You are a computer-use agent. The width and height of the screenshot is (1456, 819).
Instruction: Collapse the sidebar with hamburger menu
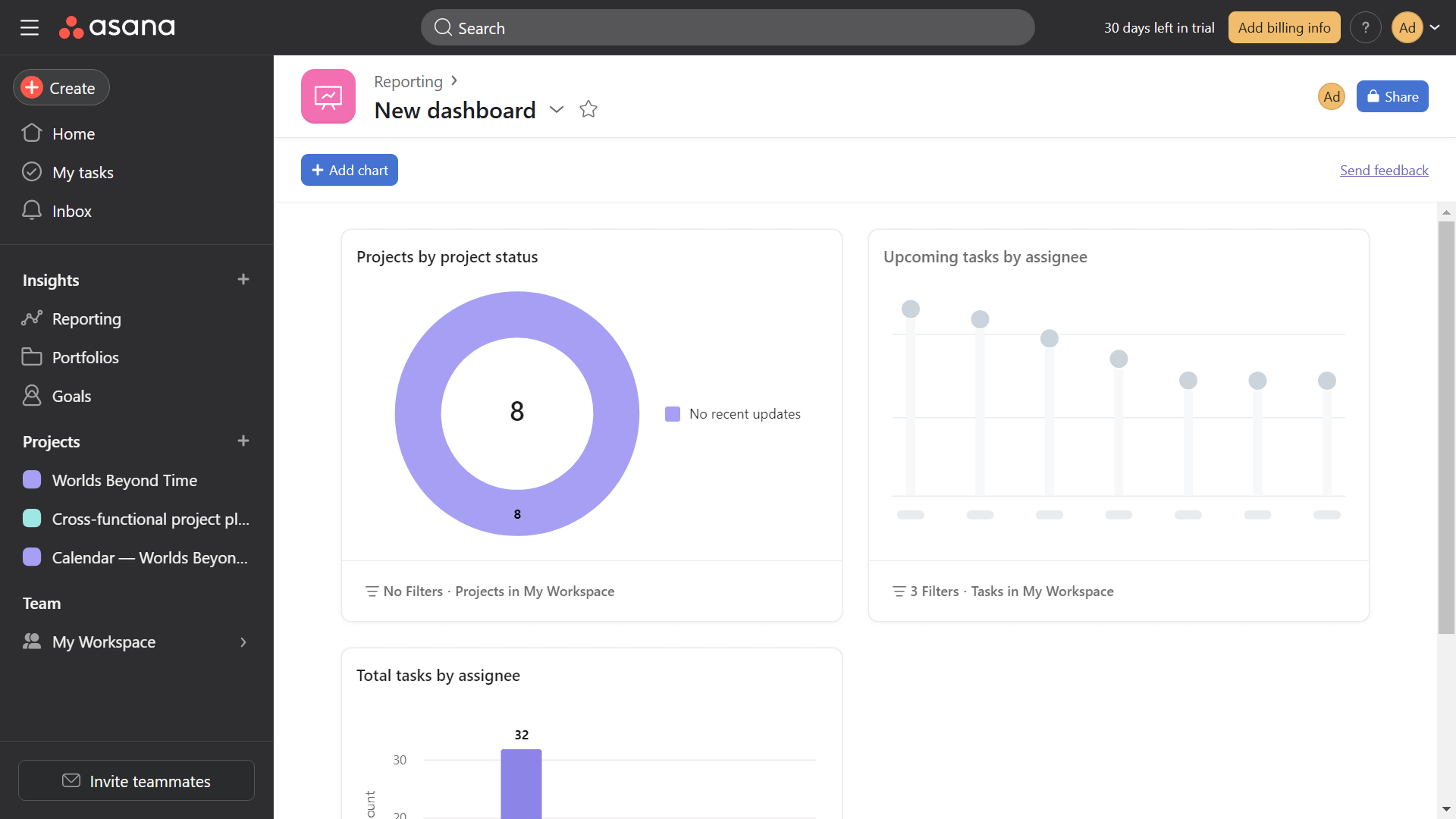pyautogui.click(x=30, y=27)
